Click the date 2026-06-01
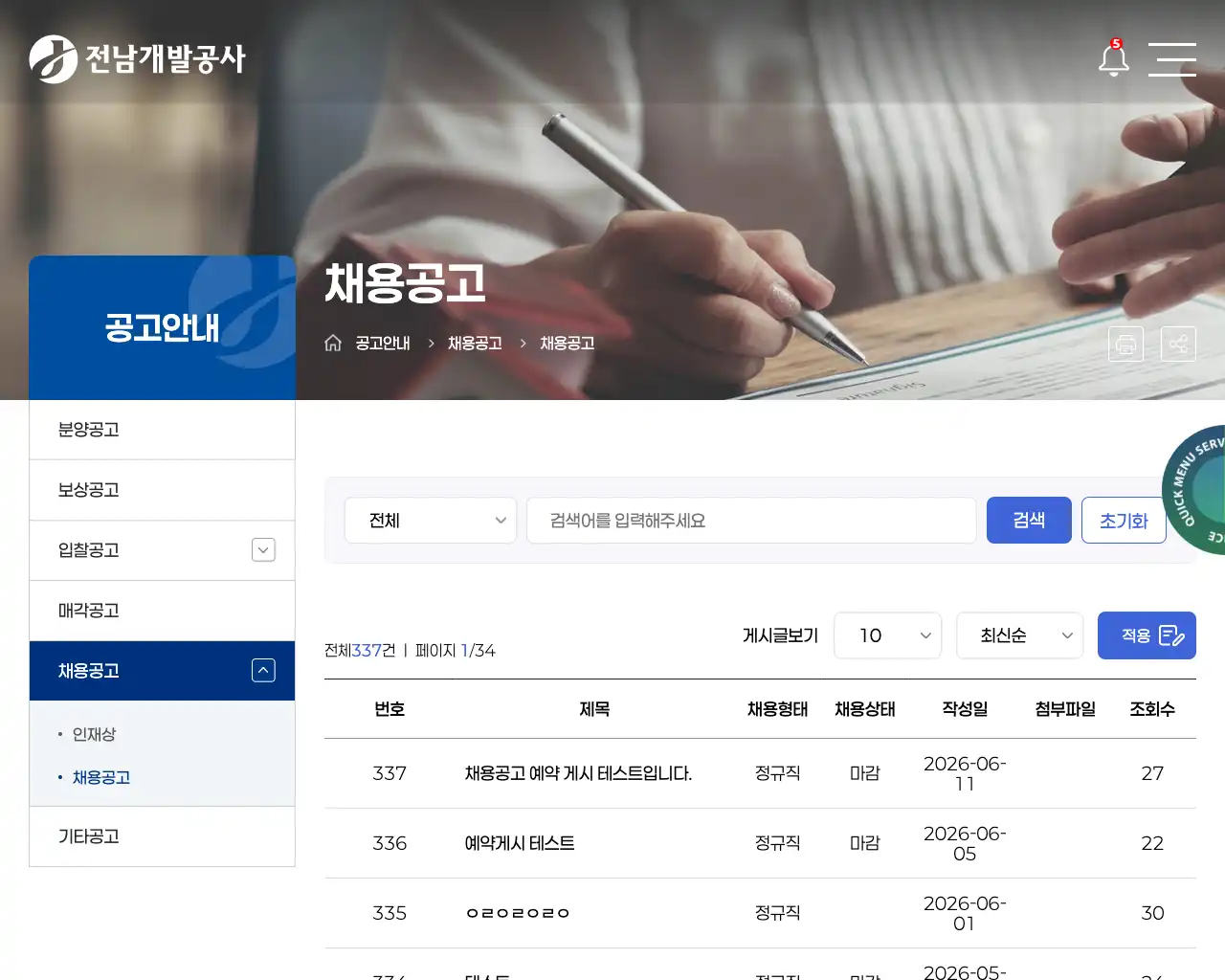This screenshot has height=980, width=1225. [x=965, y=913]
